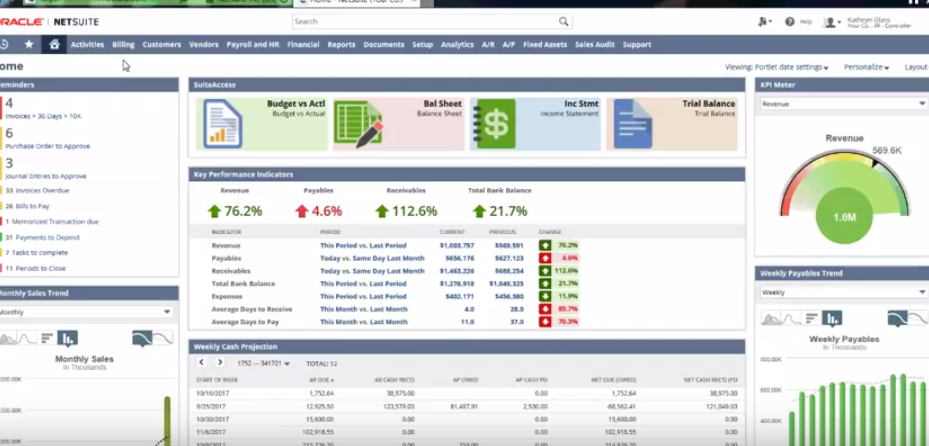Click the green arrow beside 112.6% Receivables
The image size is (929, 446).
pos(382,211)
